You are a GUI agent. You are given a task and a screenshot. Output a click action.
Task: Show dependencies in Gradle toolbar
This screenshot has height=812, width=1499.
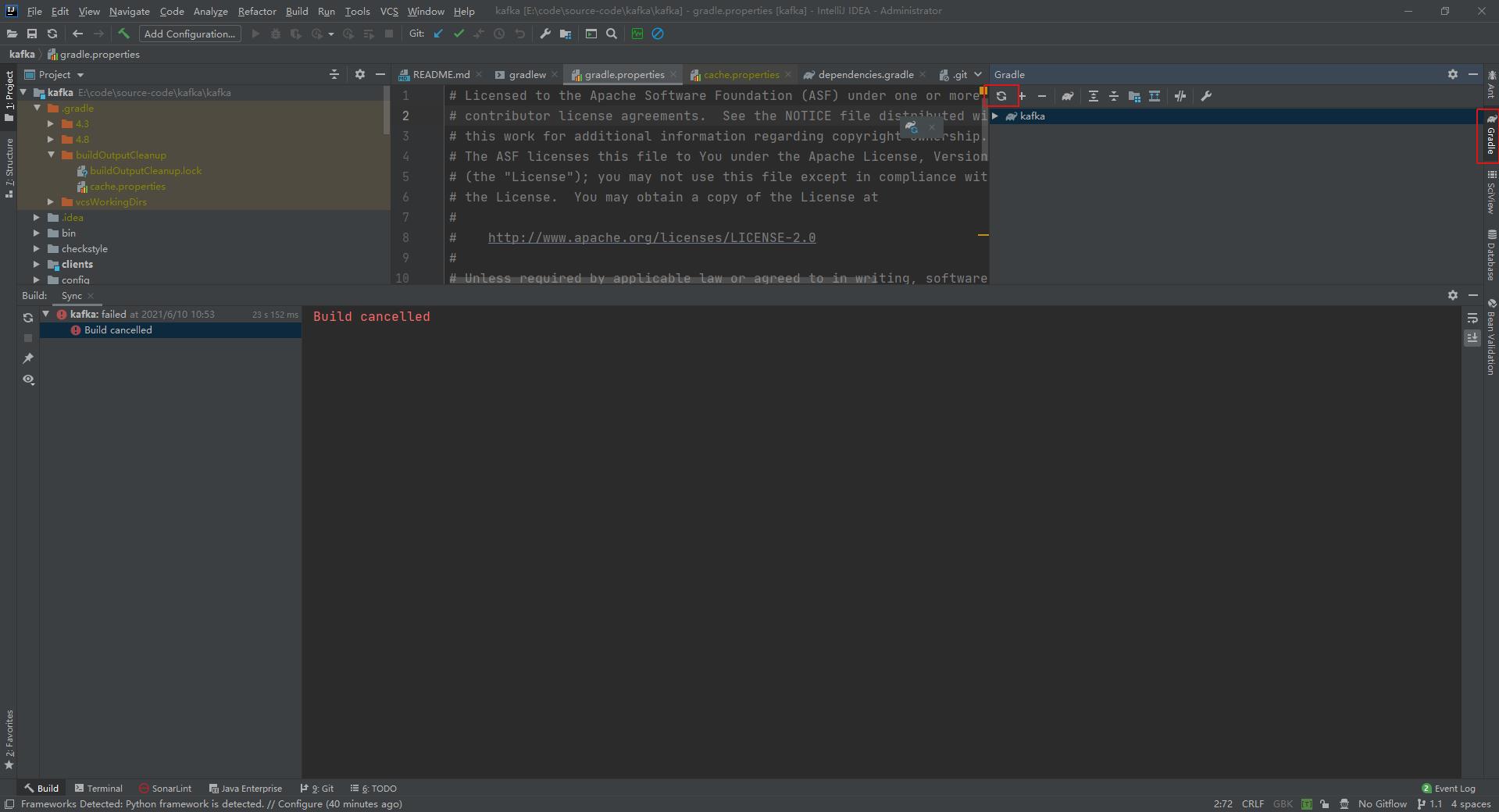pyautogui.click(x=1155, y=96)
